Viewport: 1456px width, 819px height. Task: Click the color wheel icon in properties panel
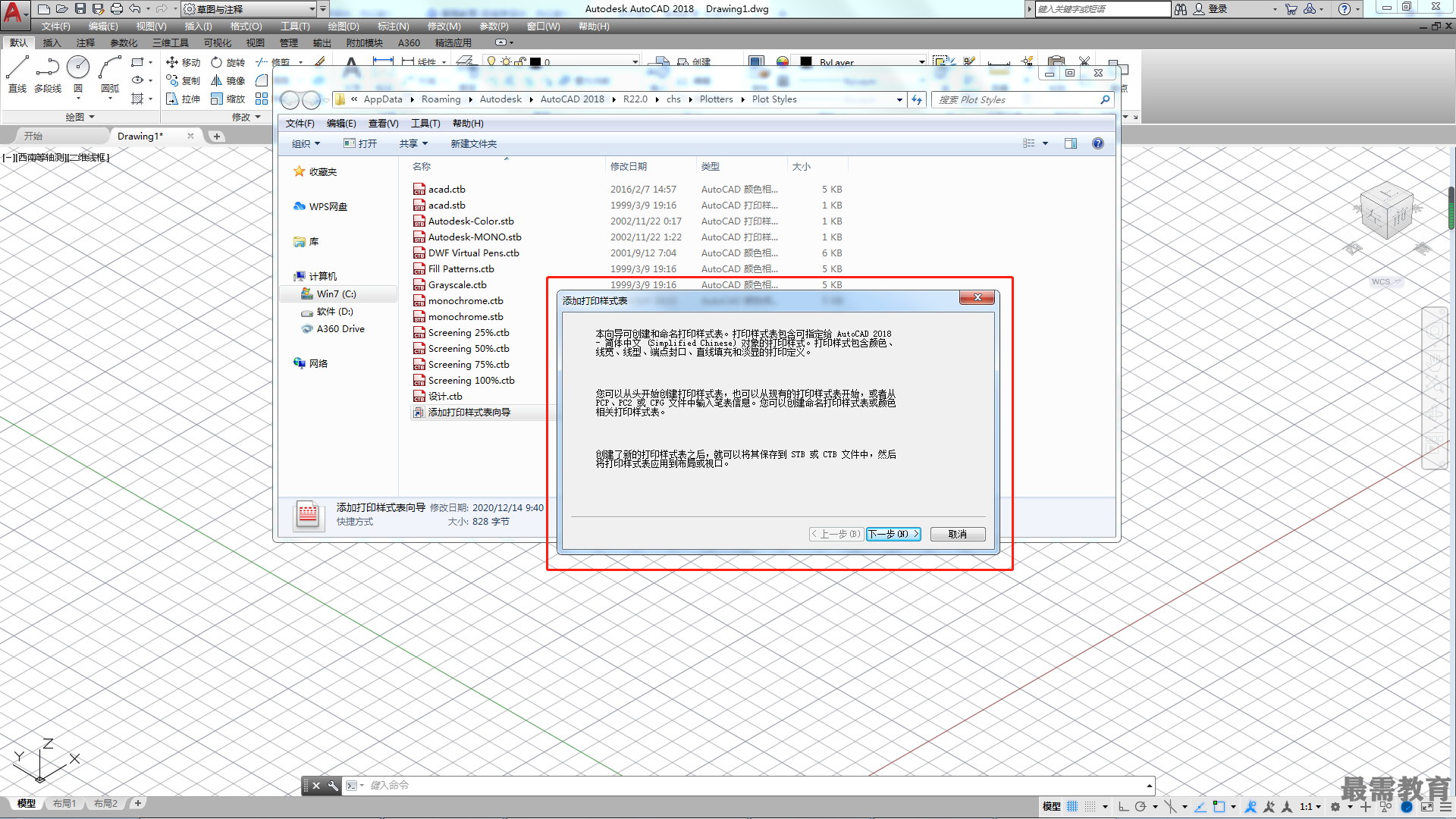(783, 62)
